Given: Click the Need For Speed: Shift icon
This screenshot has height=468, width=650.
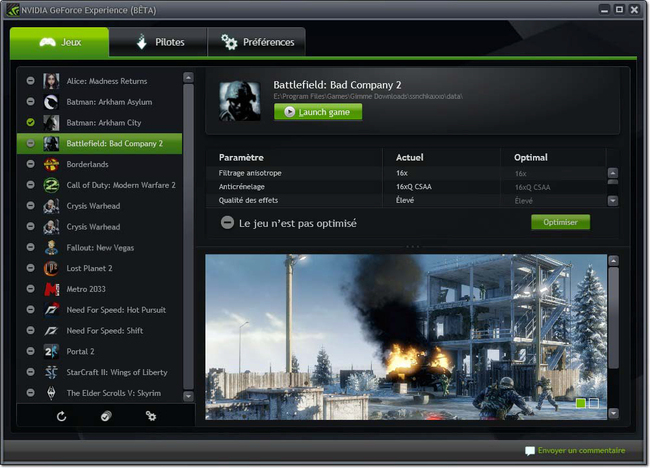Looking at the screenshot, I should [x=51, y=331].
